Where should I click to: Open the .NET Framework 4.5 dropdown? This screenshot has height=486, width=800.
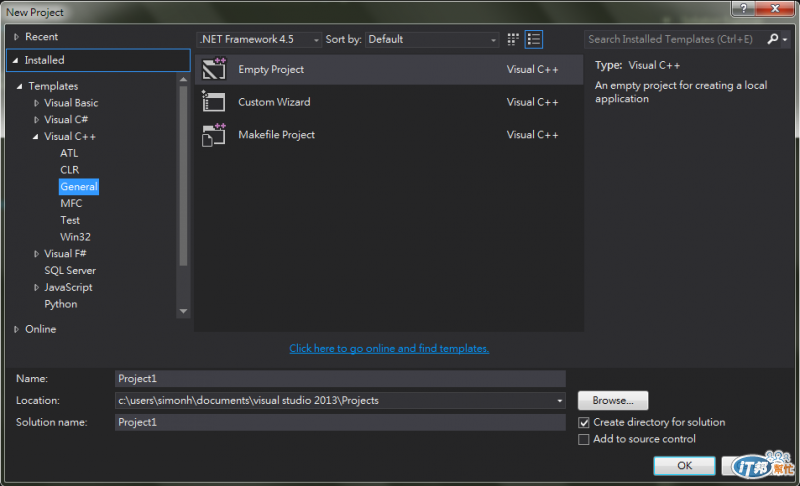click(259, 39)
